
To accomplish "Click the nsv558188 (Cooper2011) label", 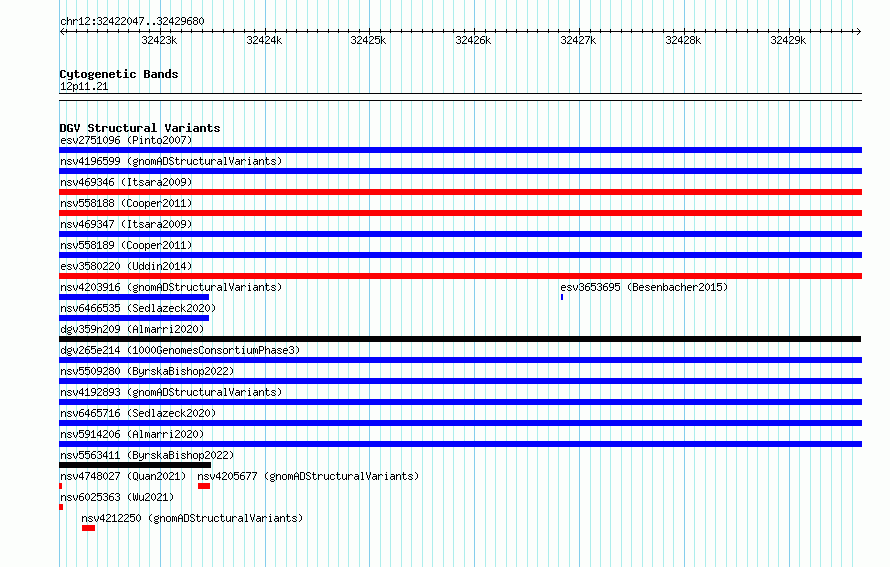I will pyautogui.click(x=126, y=203).
